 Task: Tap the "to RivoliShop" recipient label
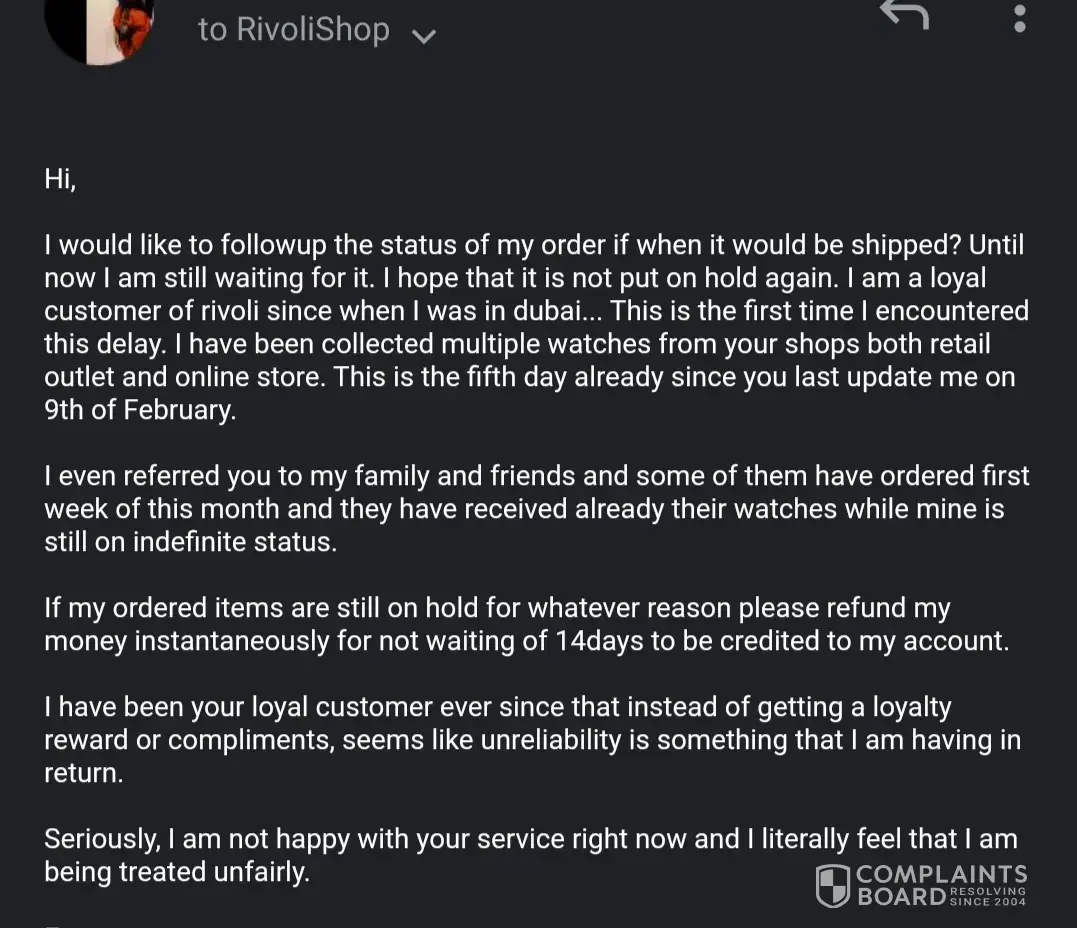[x=293, y=29]
